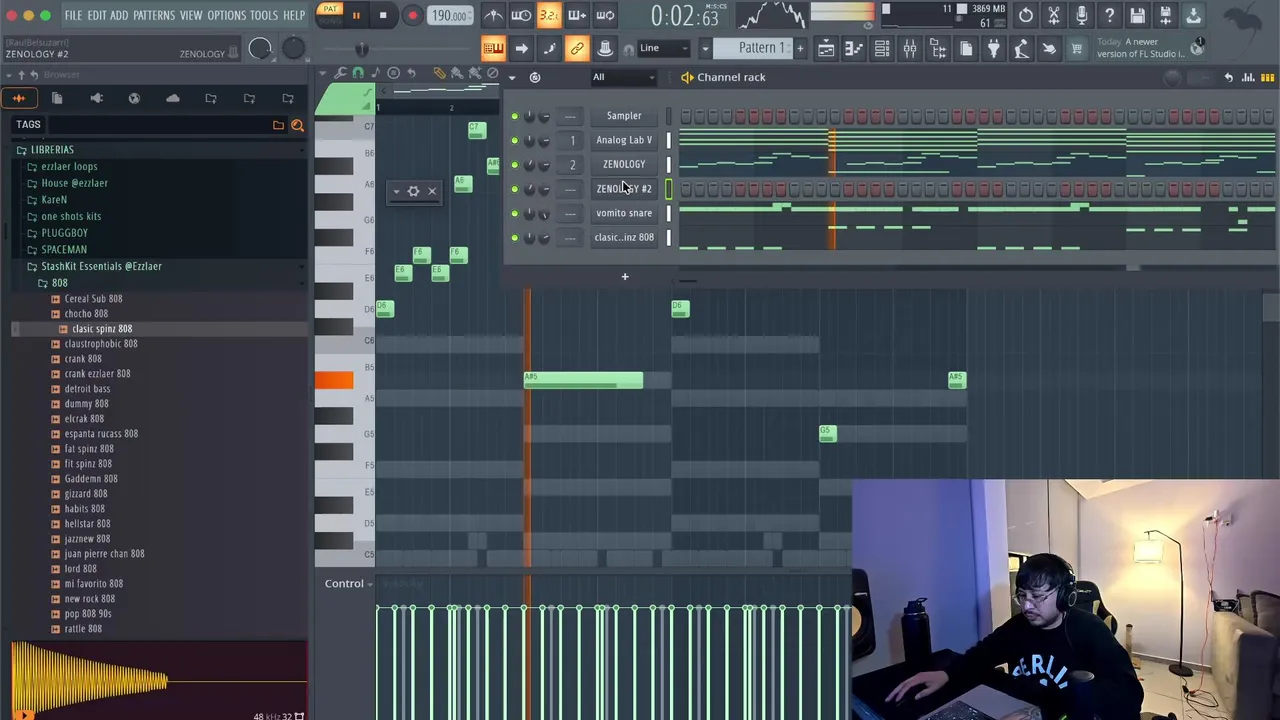Toggle loop recording icon
This screenshot has width=1280, height=720.
pos(605,16)
